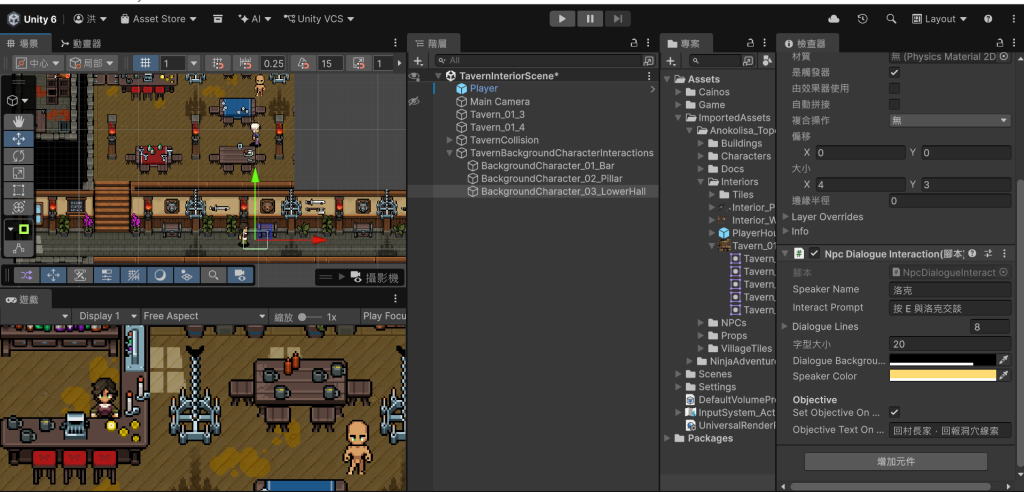Start Play mode with the Play button

click(x=562, y=19)
